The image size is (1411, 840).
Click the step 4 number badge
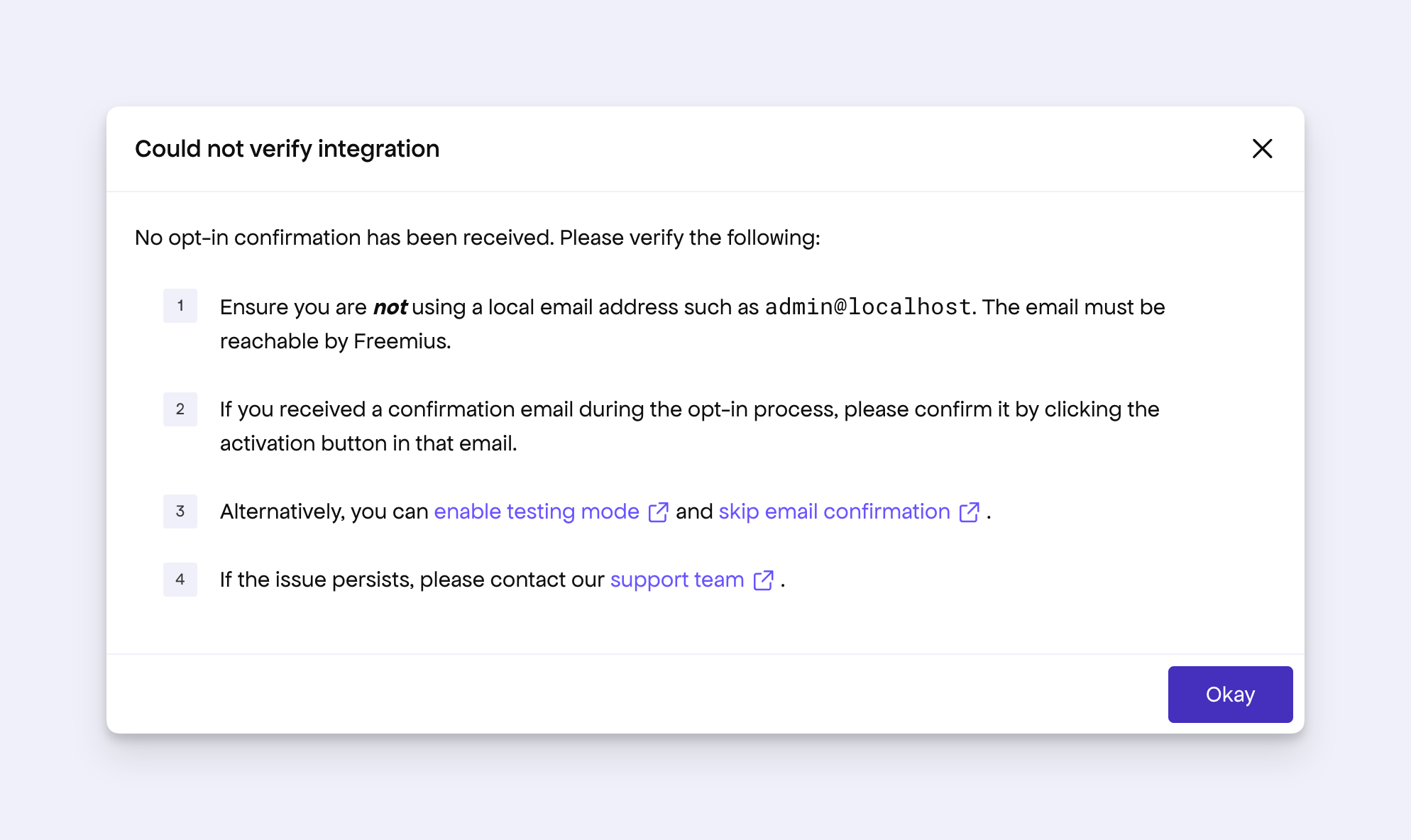coord(180,580)
